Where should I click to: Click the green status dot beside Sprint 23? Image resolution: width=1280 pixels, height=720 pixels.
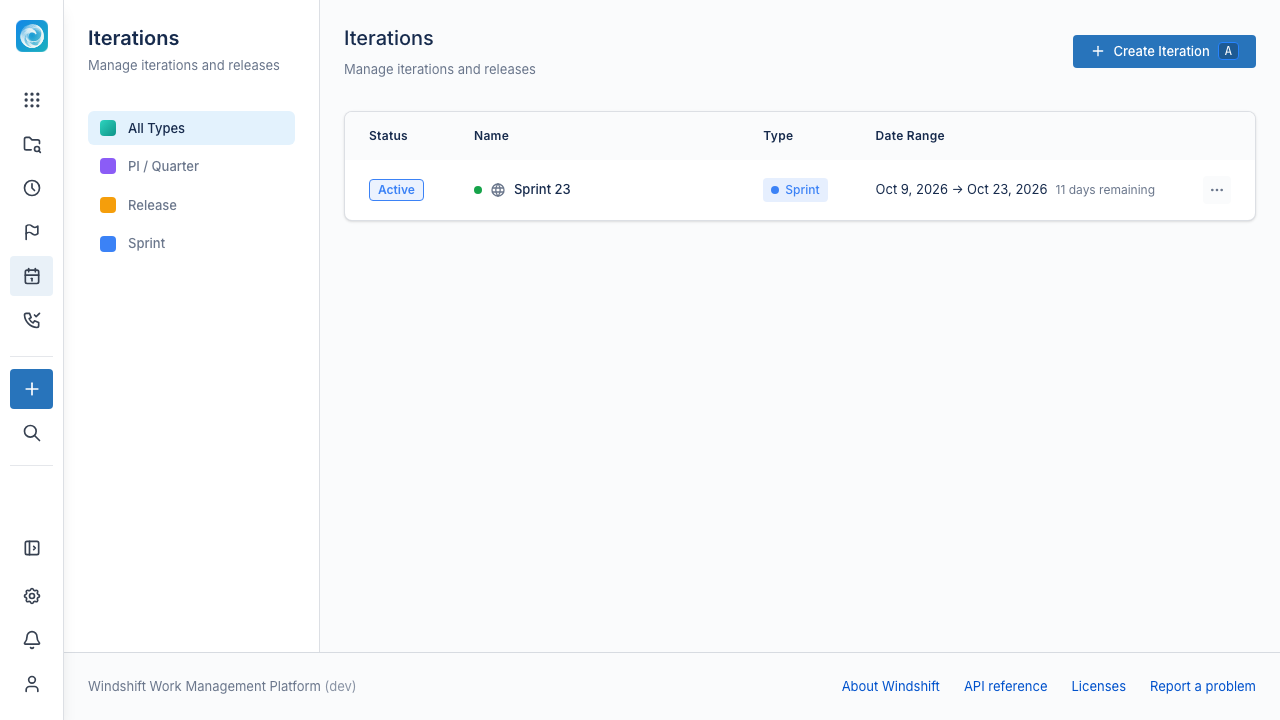pos(478,190)
